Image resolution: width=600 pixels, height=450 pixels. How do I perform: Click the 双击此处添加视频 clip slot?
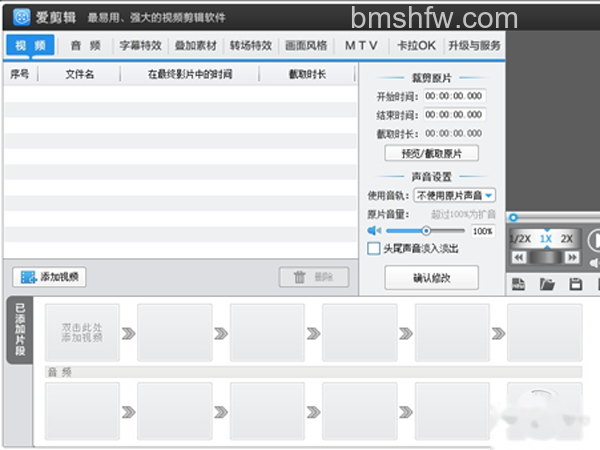point(82,333)
